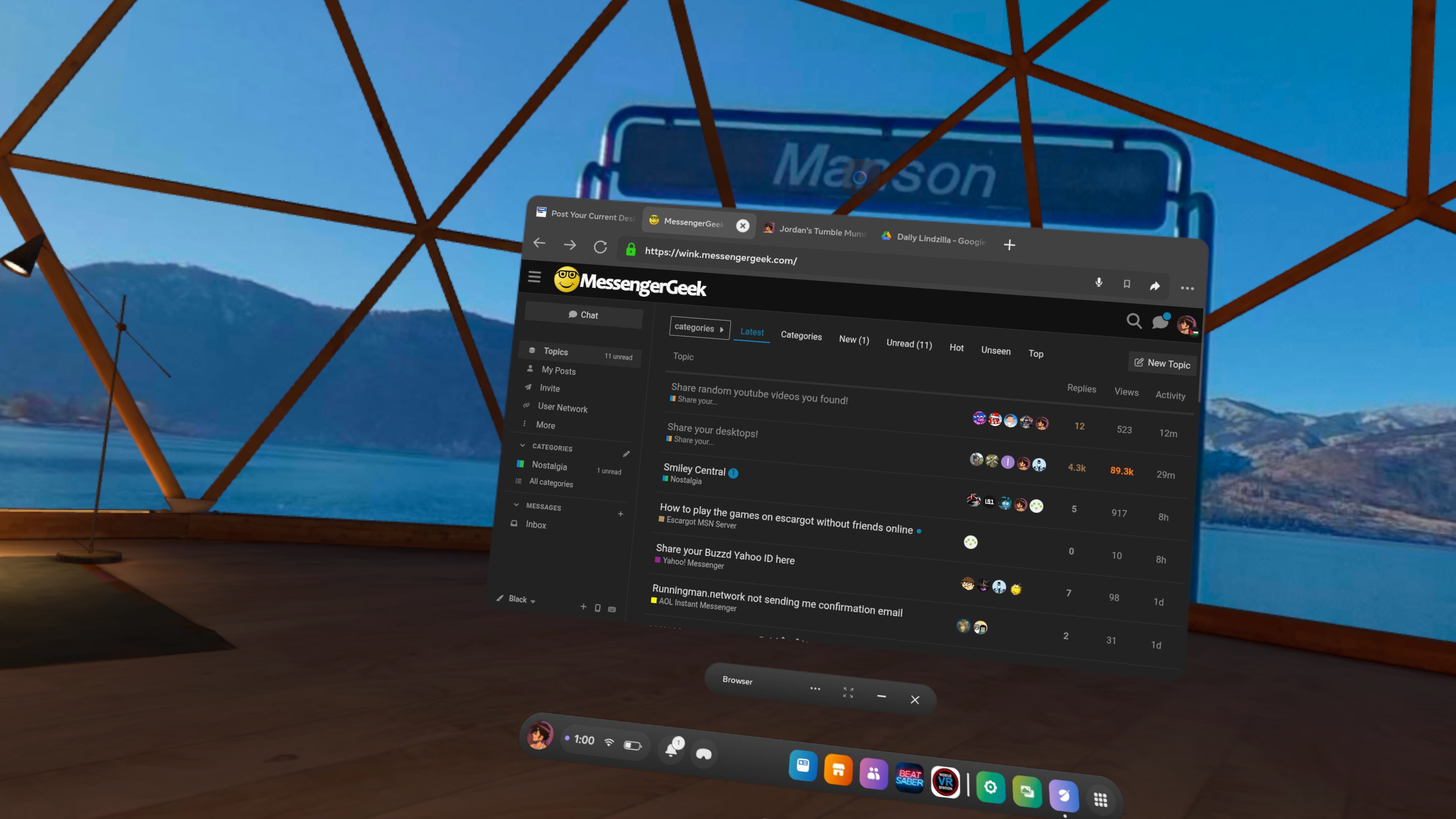Screen dimensions: 1456x819
Task: Open the user profile avatar menu in forum header
Action: 1186,325
